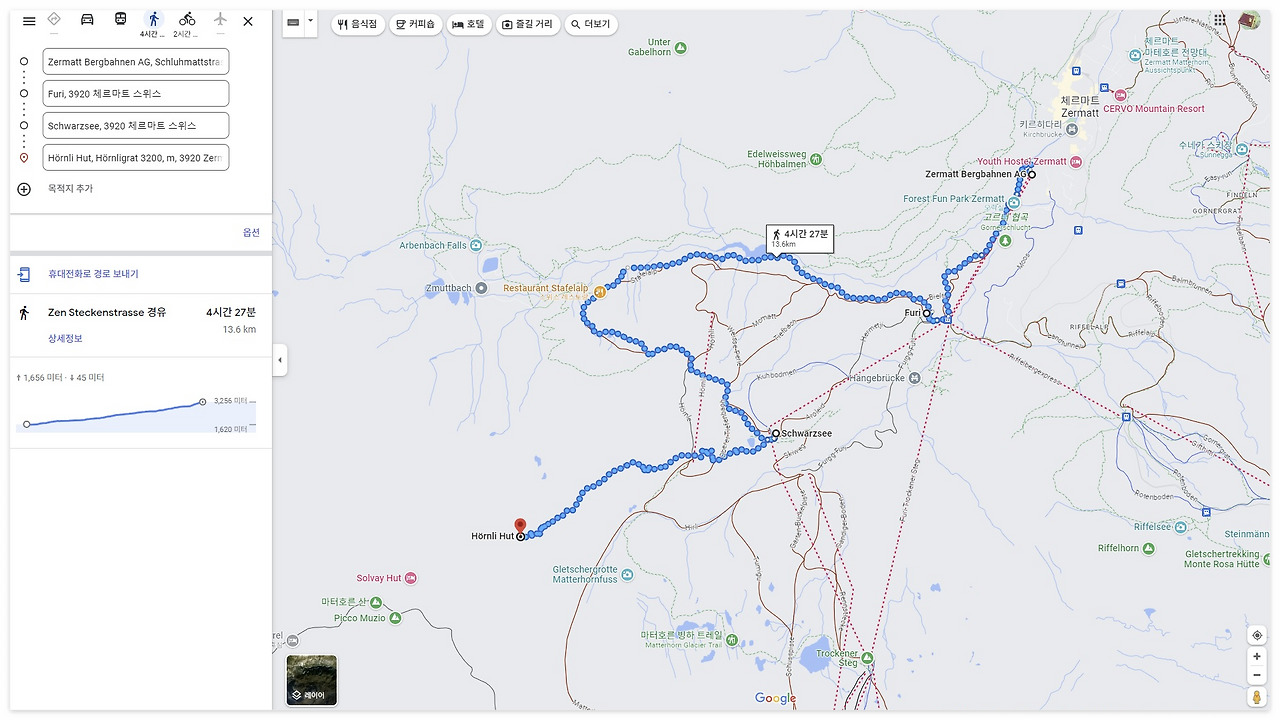Open the main hamburger menu
The width and height of the screenshot is (1280, 720).
click(x=29, y=21)
